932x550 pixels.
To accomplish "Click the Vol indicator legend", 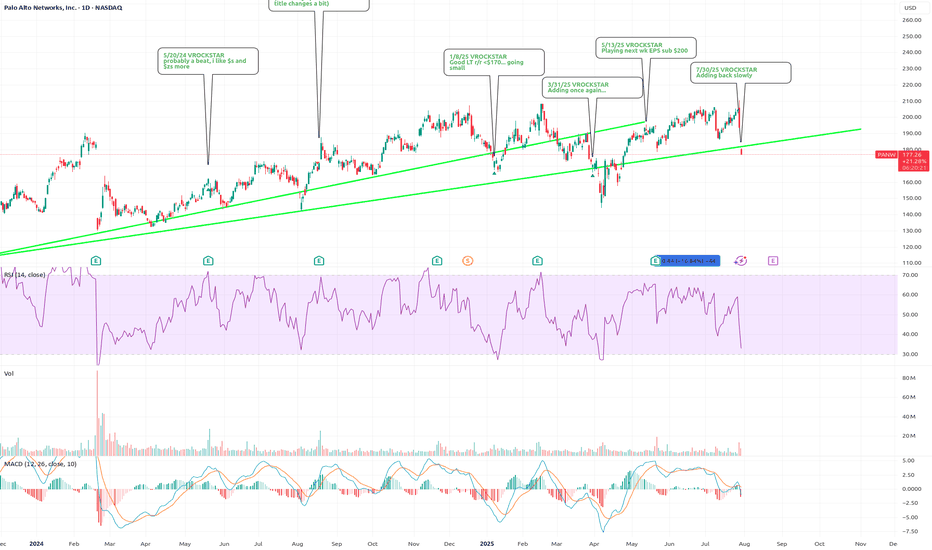I will pyautogui.click(x=9, y=373).
